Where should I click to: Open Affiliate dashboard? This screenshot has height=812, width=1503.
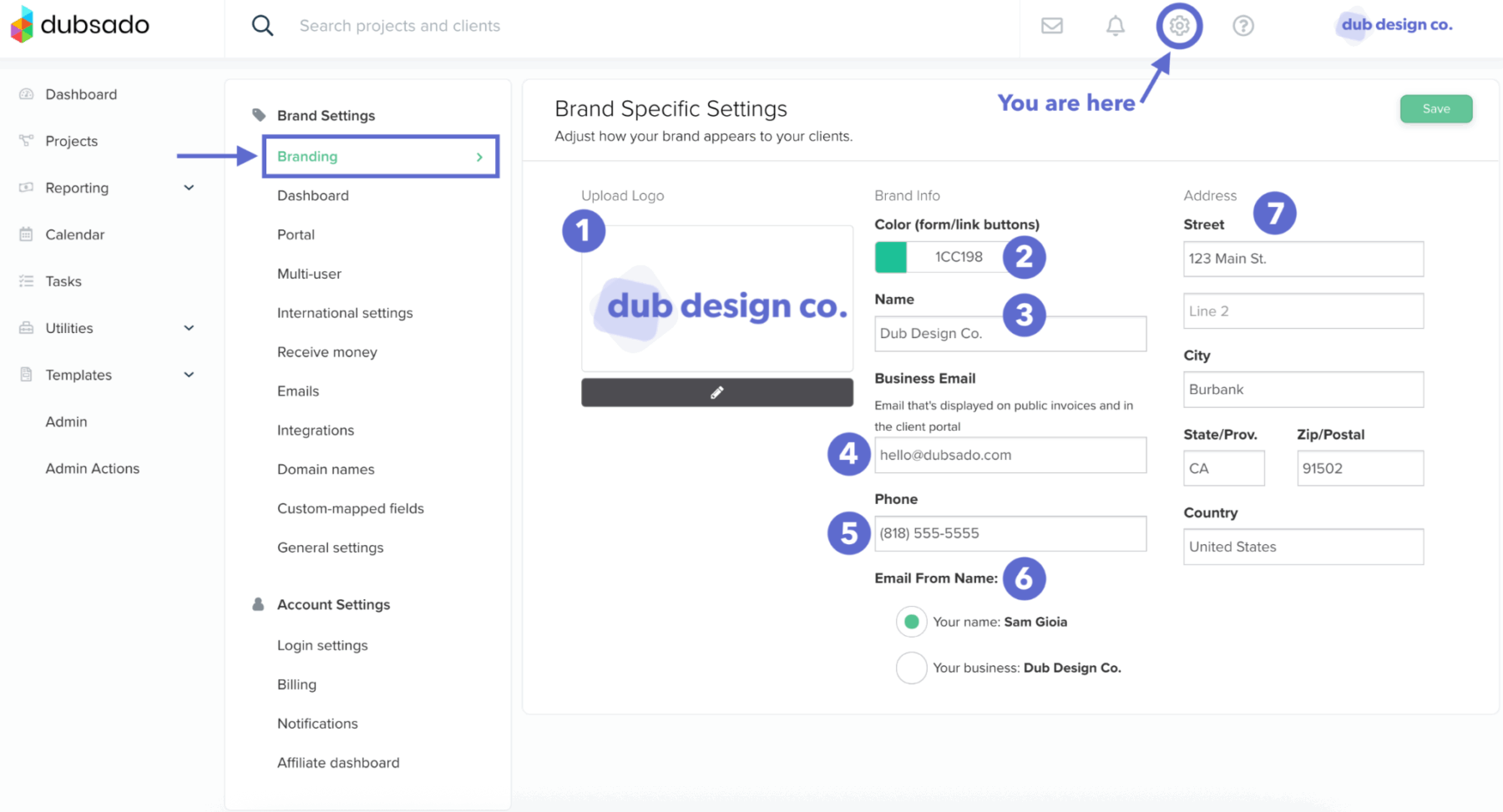pyautogui.click(x=338, y=763)
